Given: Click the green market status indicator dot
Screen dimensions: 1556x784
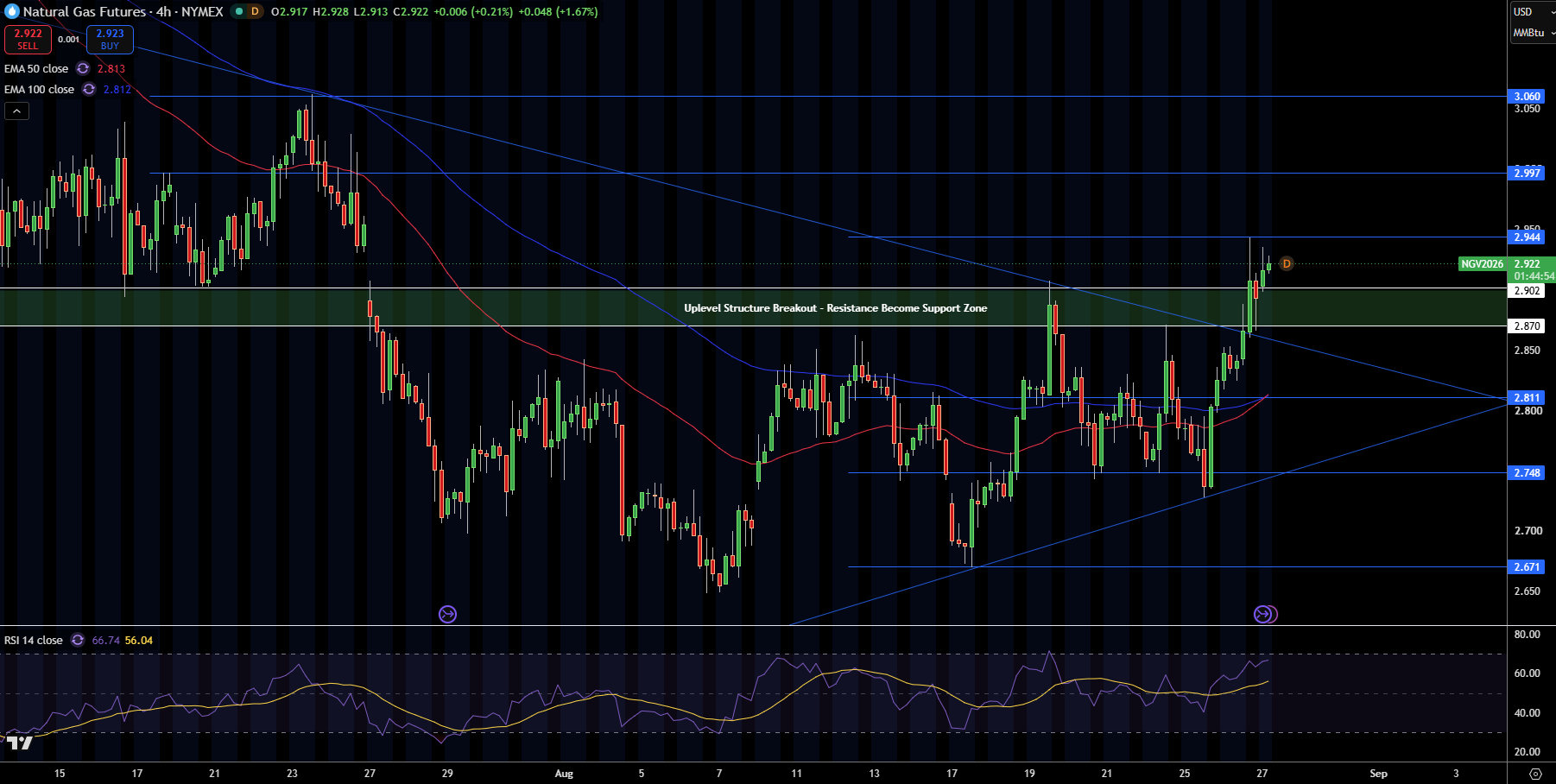Looking at the screenshot, I should tap(239, 11).
